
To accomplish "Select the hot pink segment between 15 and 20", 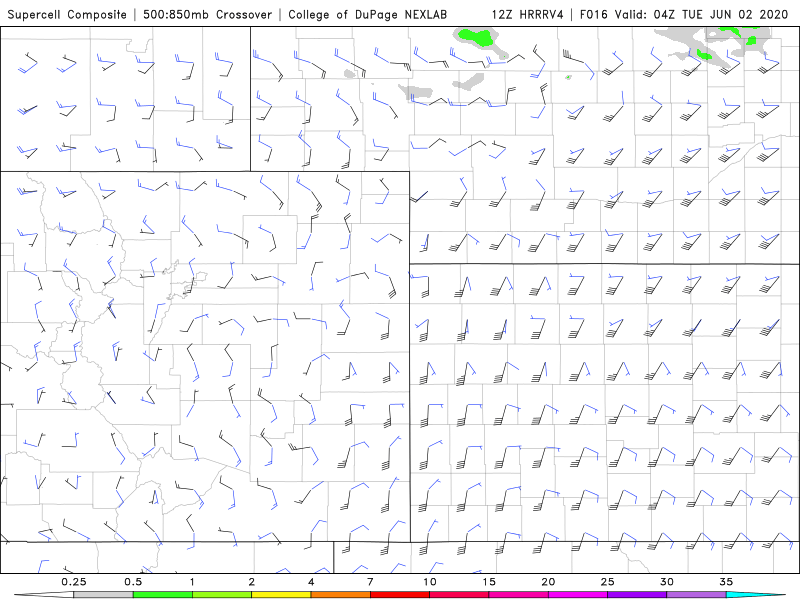I will pos(518,595).
